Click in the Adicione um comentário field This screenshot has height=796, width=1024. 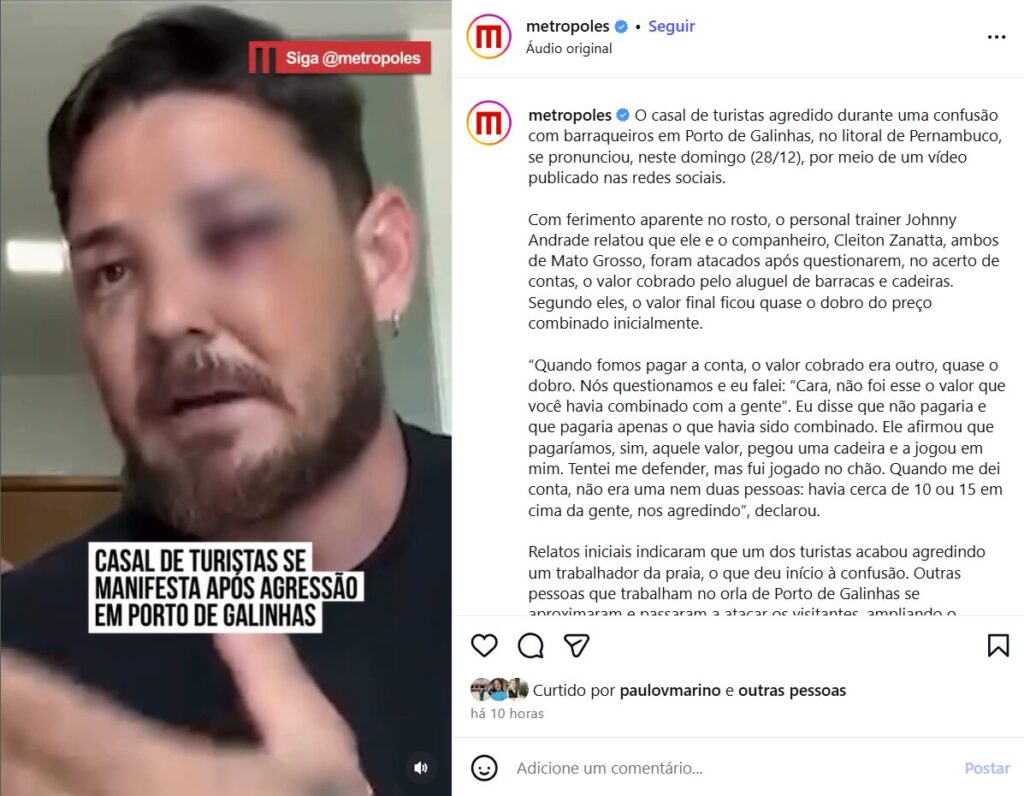pos(731,768)
